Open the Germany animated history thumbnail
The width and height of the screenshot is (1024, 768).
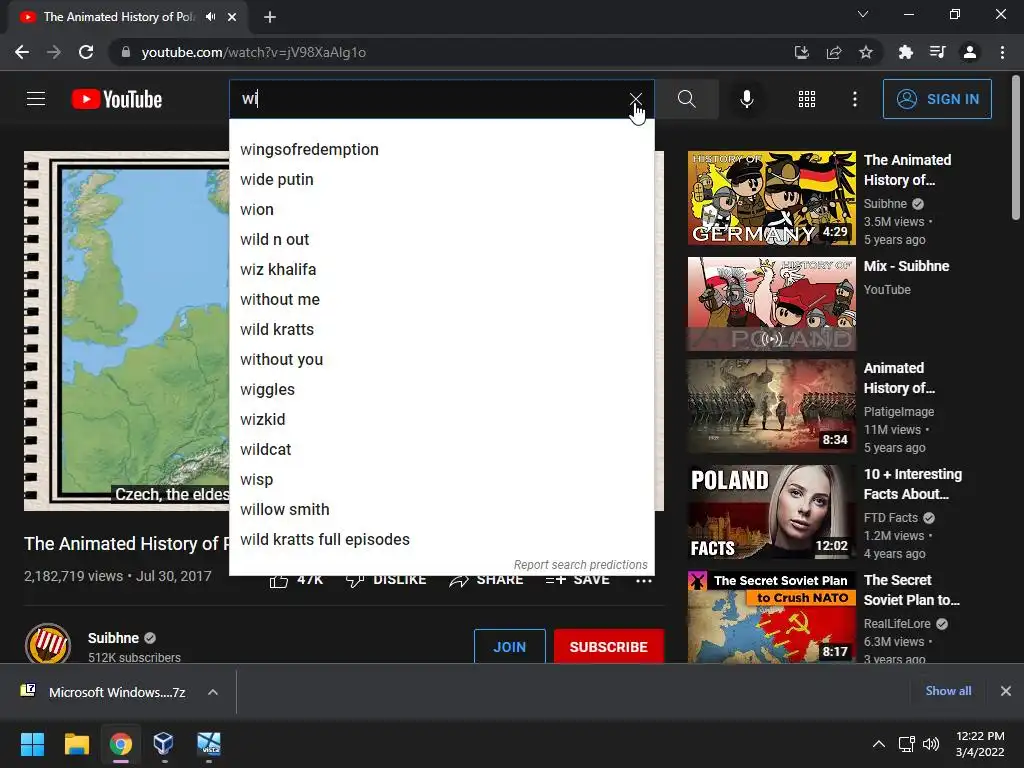771,198
